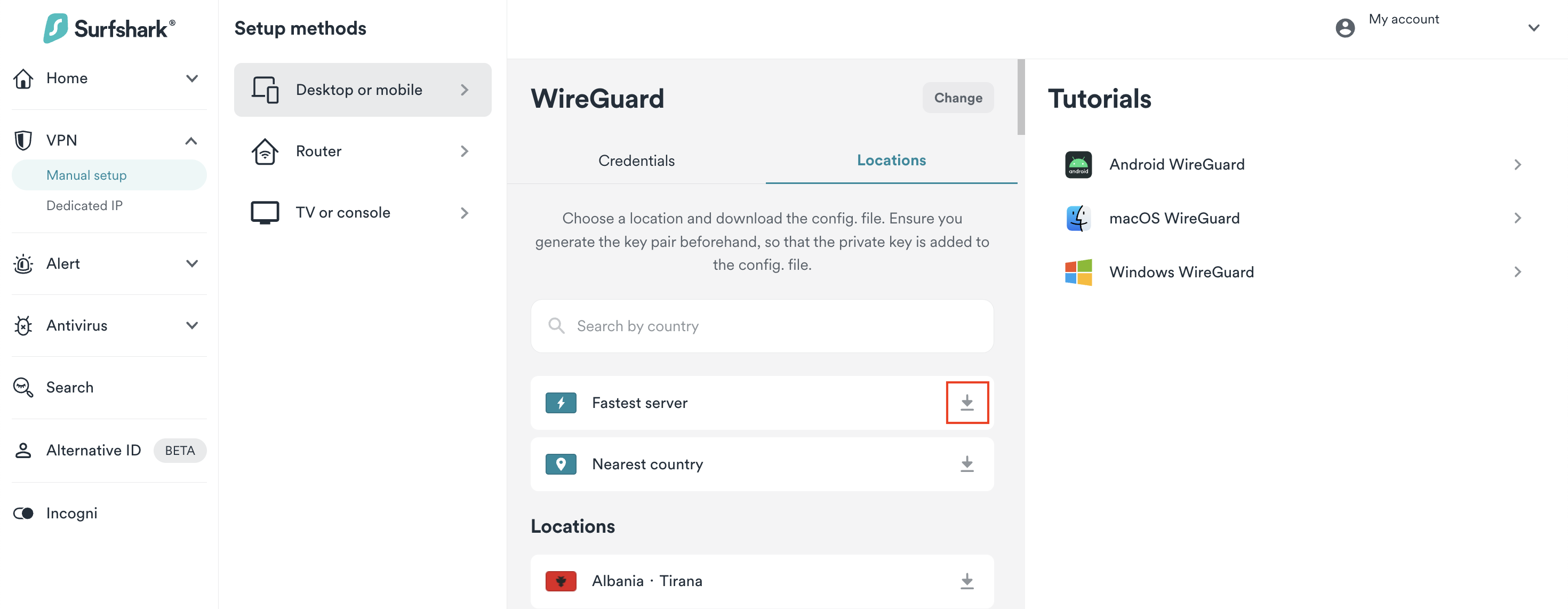The height and width of the screenshot is (609, 1568).
Task: Download the Albania Tirana config file
Action: click(x=966, y=581)
